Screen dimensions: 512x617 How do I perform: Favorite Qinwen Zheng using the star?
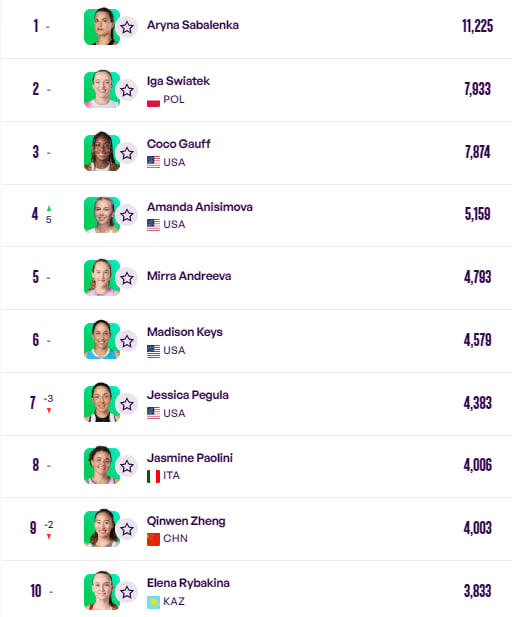(x=127, y=530)
